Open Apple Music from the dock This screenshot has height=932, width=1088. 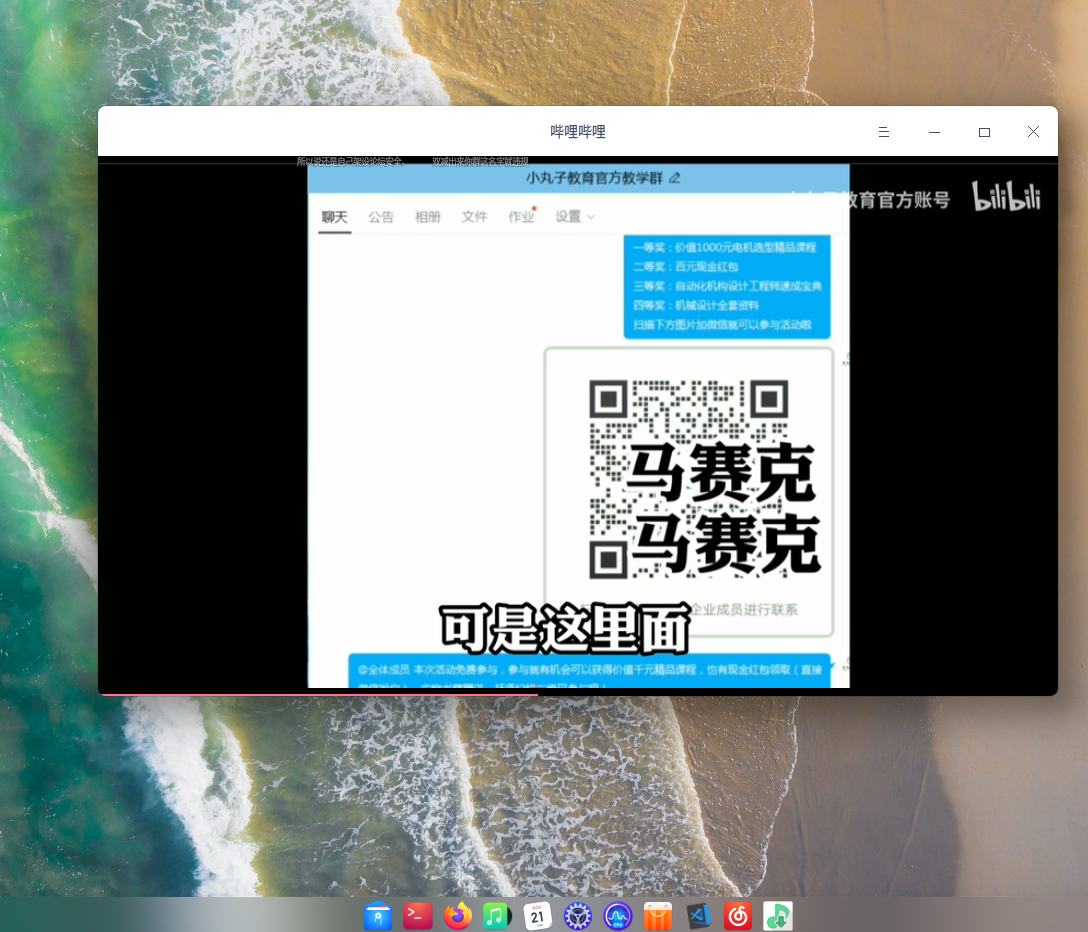(498, 915)
